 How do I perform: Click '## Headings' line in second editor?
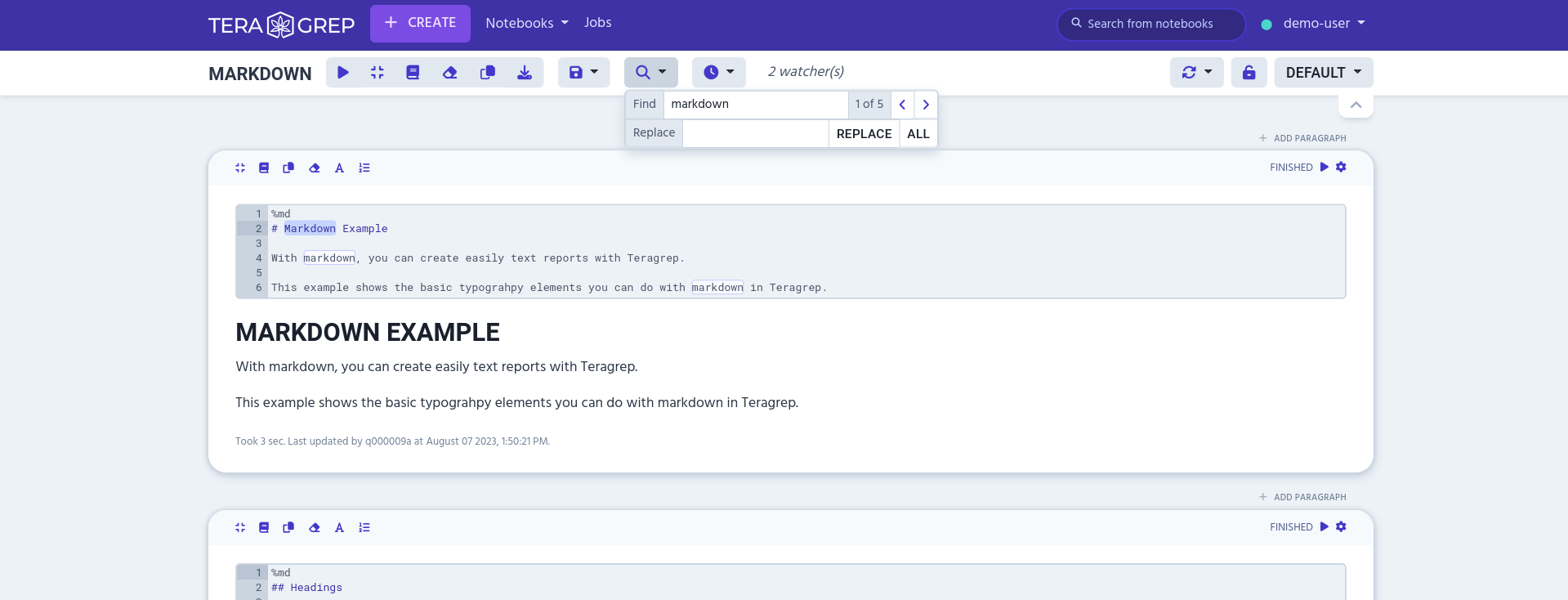click(306, 588)
